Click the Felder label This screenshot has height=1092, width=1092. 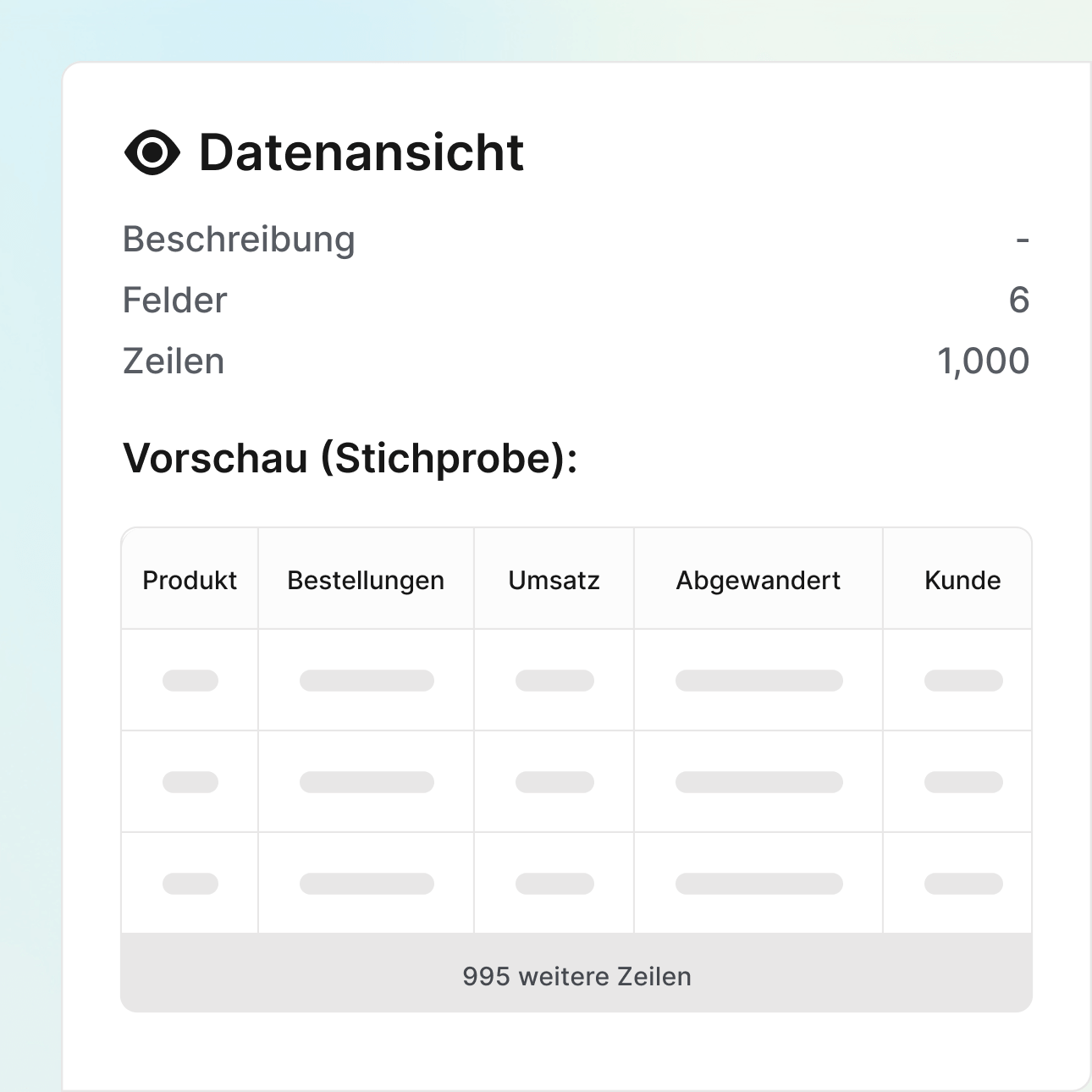coord(175,301)
